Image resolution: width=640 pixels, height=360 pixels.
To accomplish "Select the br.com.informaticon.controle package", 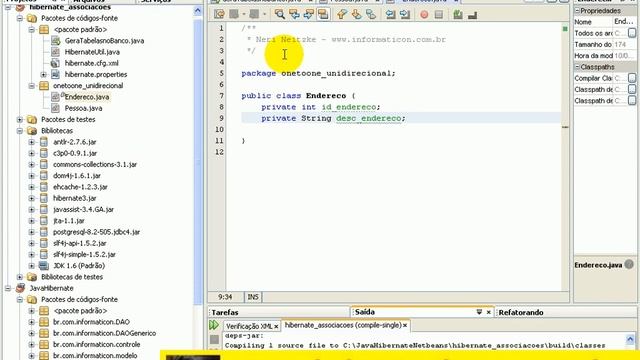I will point(97,344).
